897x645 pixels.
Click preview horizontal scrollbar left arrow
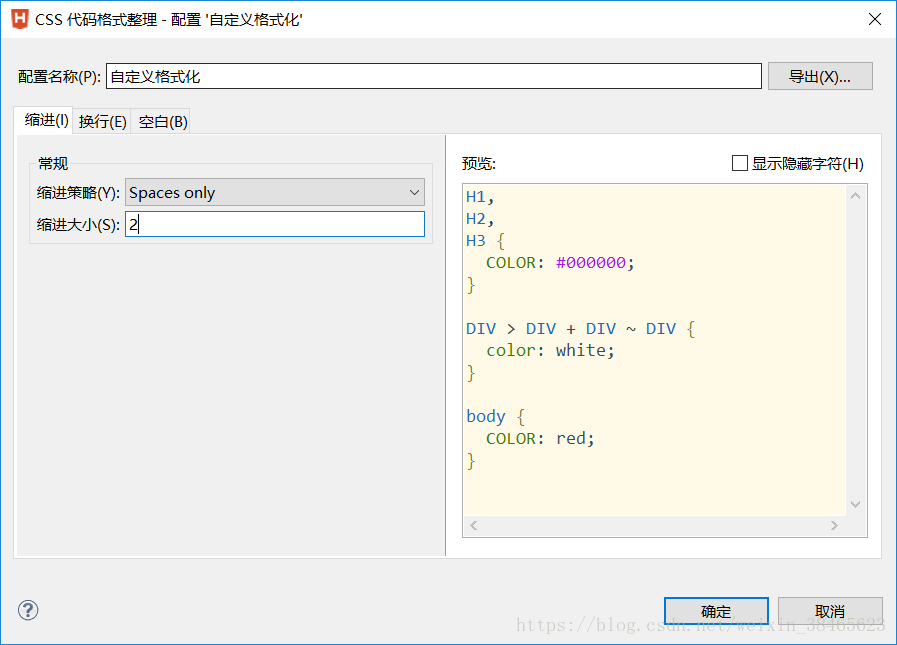coord(474,525)
